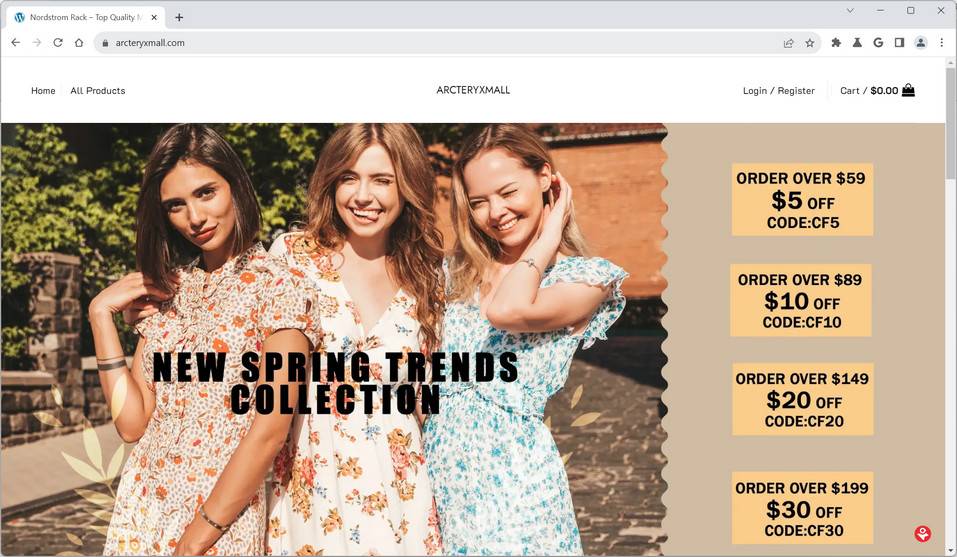This screenshot has height=557, width=957.
Task: Click the $5 off CF5 coupon
Action: point(802,199)
